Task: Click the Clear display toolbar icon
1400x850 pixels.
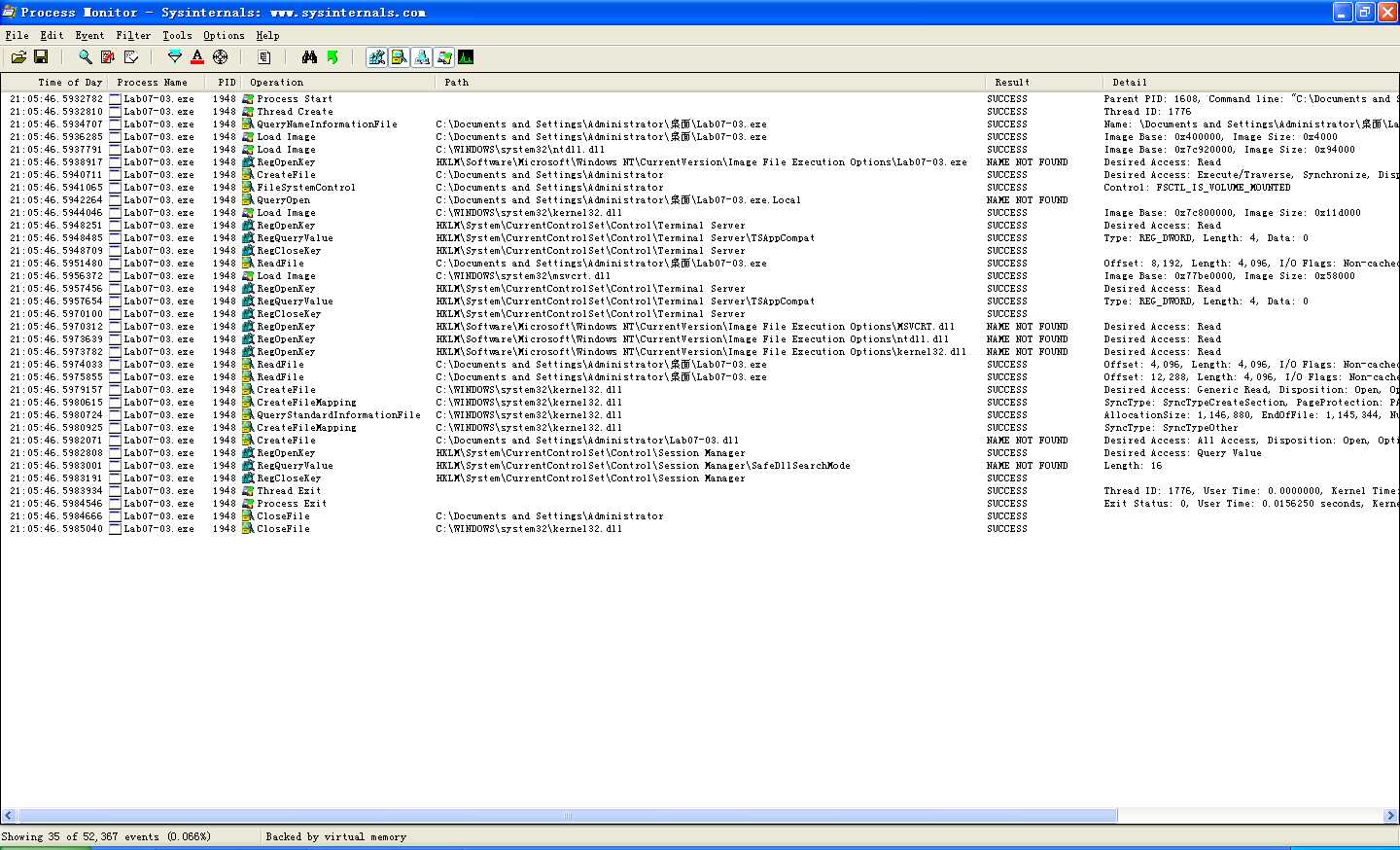Action: point(131,57)
